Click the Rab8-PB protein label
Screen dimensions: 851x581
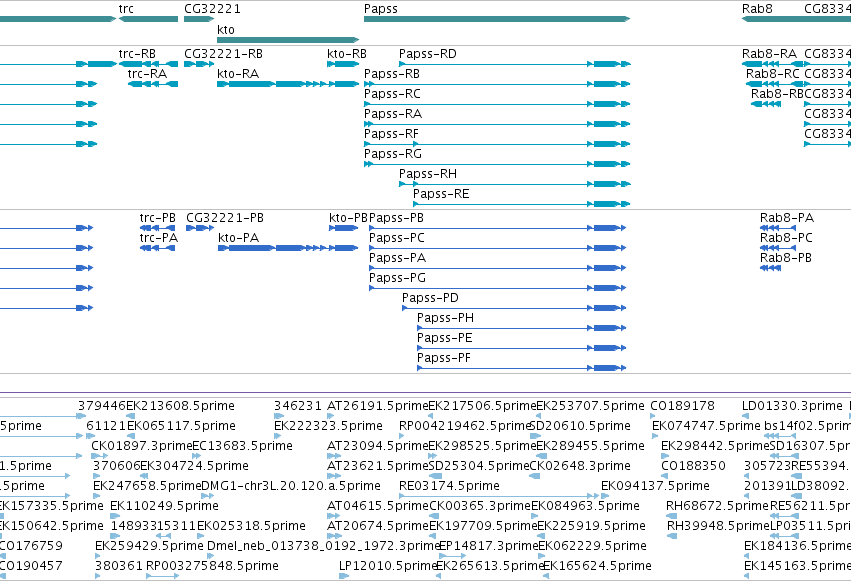pos(786,258)
